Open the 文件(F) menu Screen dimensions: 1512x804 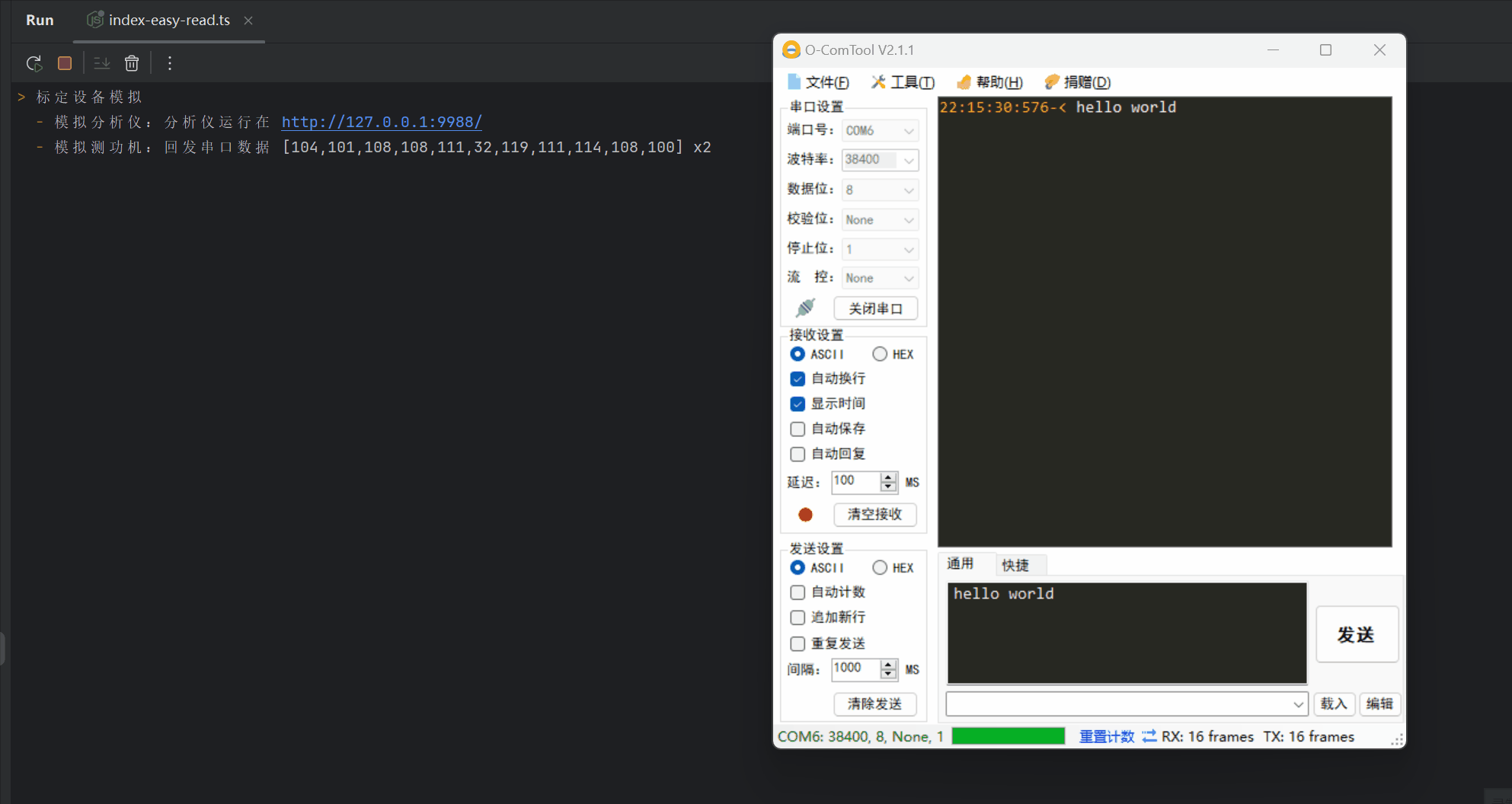pyautogui.click(x=819, y=82)
